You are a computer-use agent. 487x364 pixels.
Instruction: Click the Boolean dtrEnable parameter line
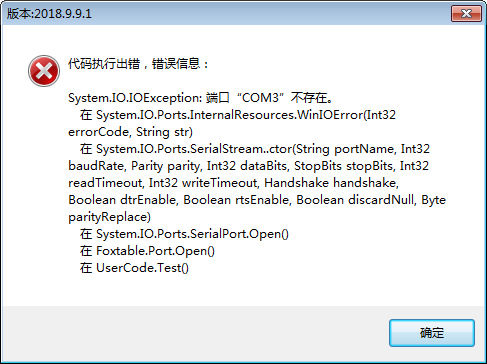coord(257,200)
